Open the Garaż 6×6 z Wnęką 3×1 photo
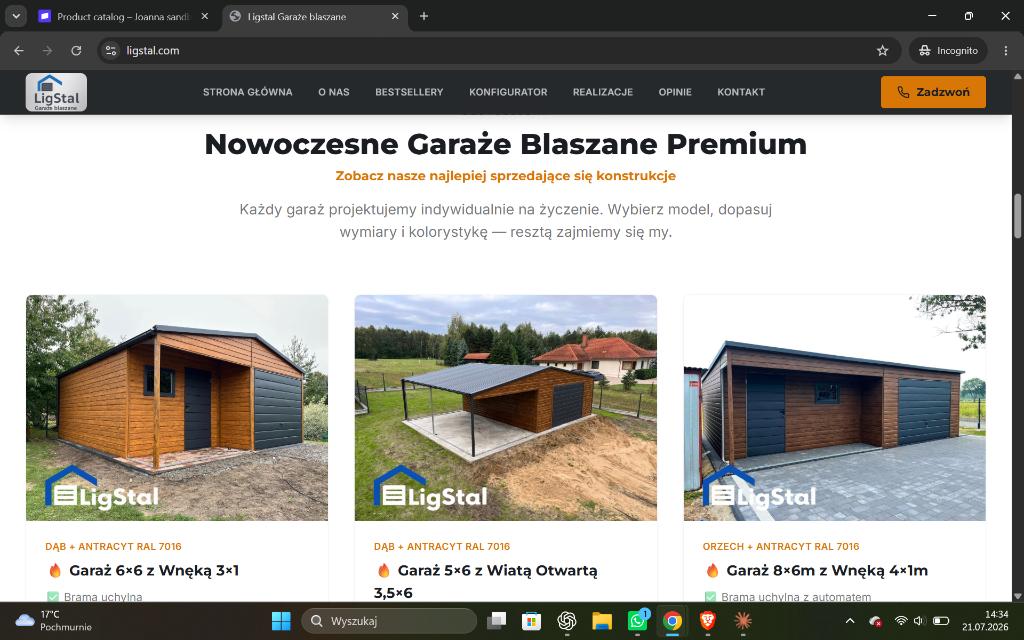This screenshot has width=1024, height=640. (x=177, y=408)
